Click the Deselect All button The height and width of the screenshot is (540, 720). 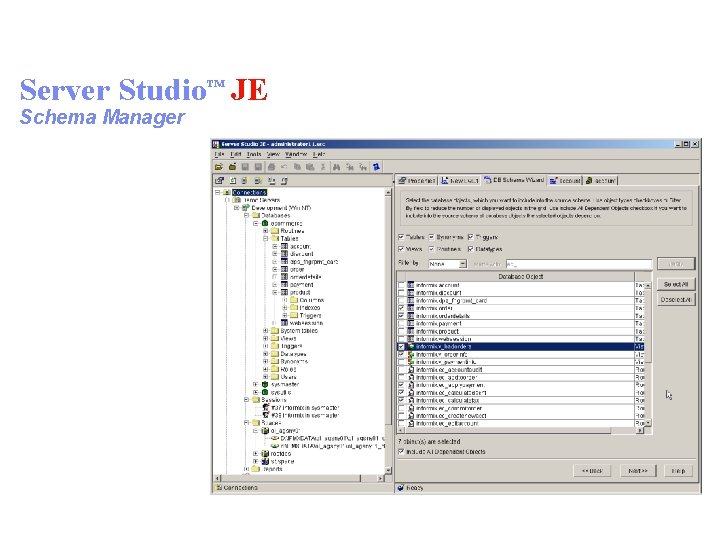[x=676, y=300]
